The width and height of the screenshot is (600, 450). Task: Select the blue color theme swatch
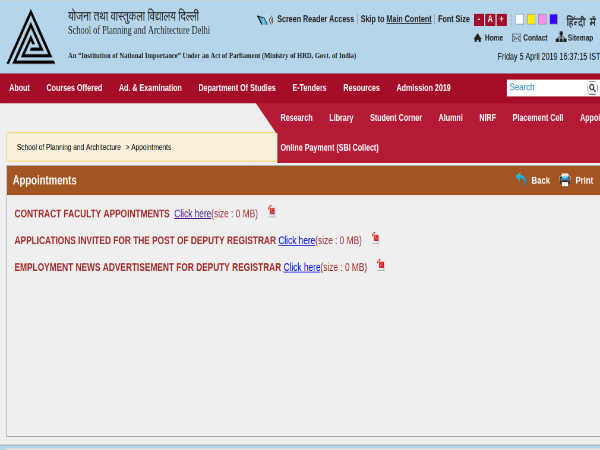pyautogui.click(x=553, y=19)
